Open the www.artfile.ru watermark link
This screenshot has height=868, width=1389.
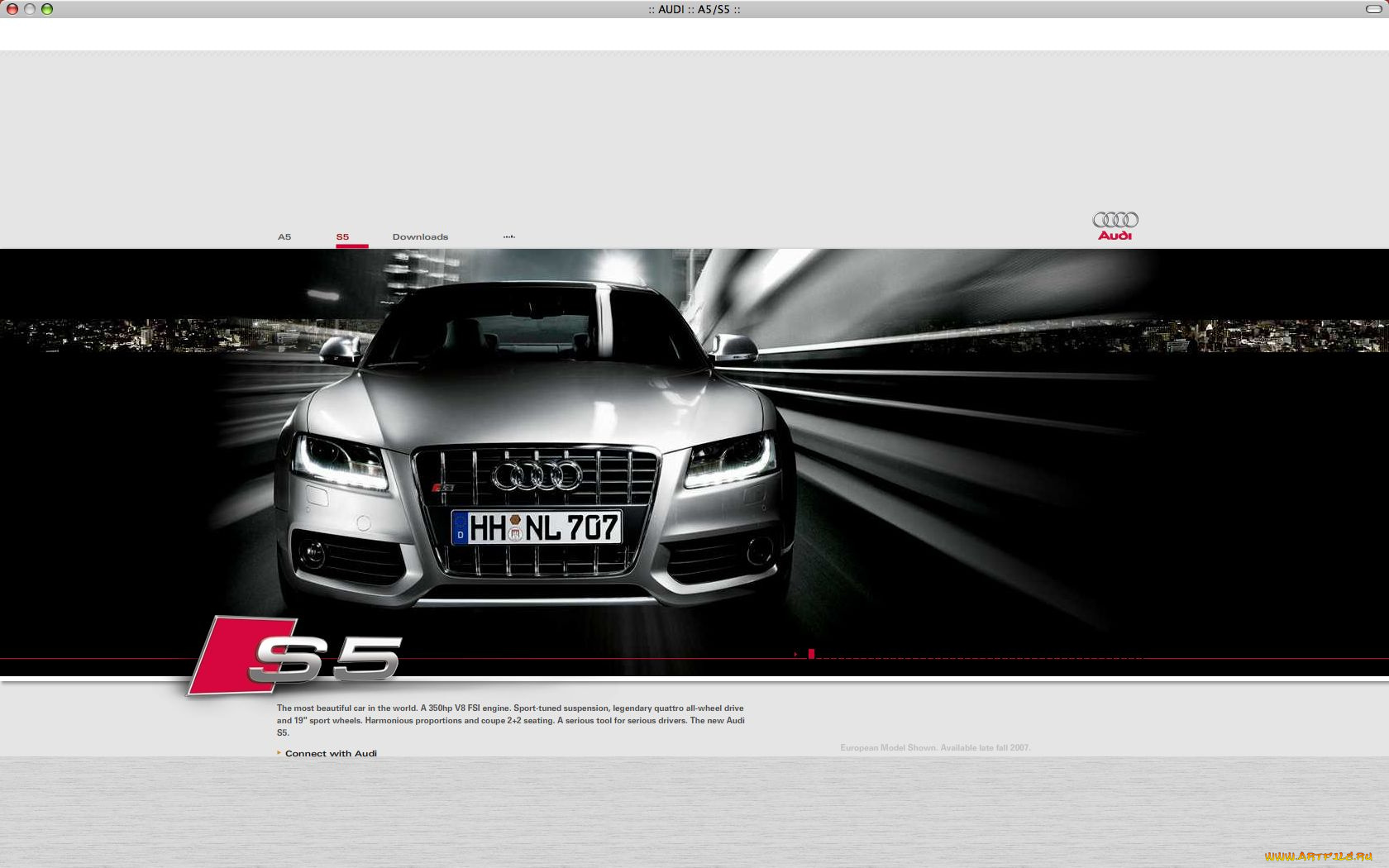(x=1318, y=858)
